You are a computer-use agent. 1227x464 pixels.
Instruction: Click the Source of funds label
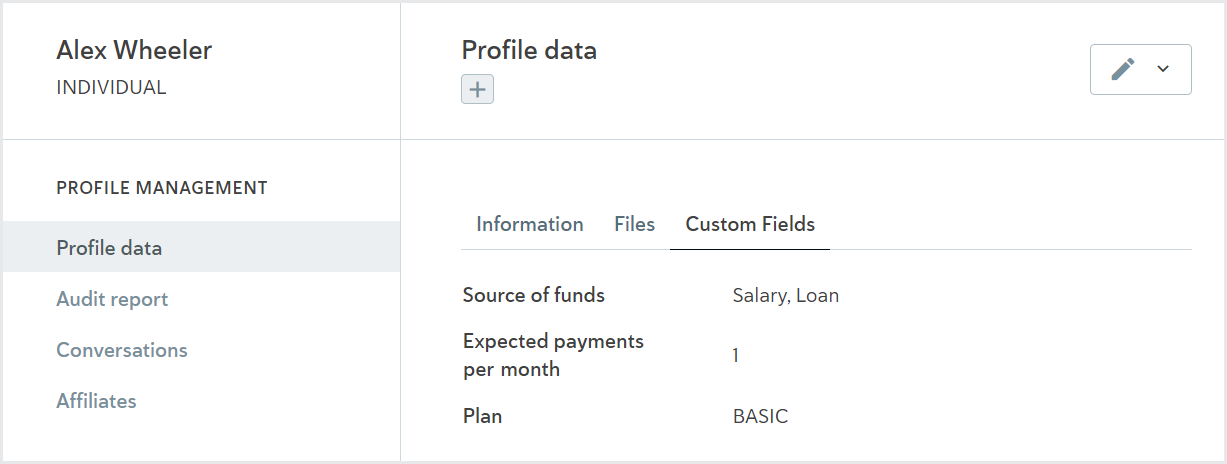(x=534, y=295)
